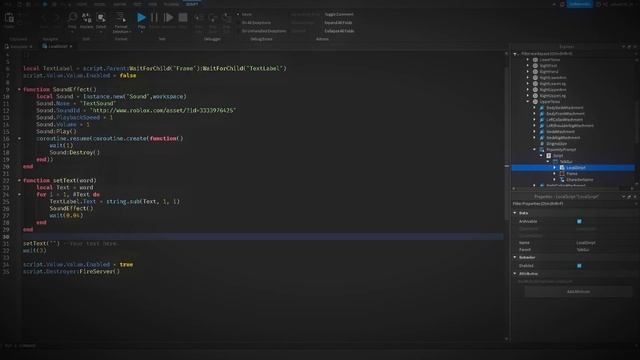The image size is (640, 360).
Task: Click the Step Over debugger icon
Action: tap(213, 18)
